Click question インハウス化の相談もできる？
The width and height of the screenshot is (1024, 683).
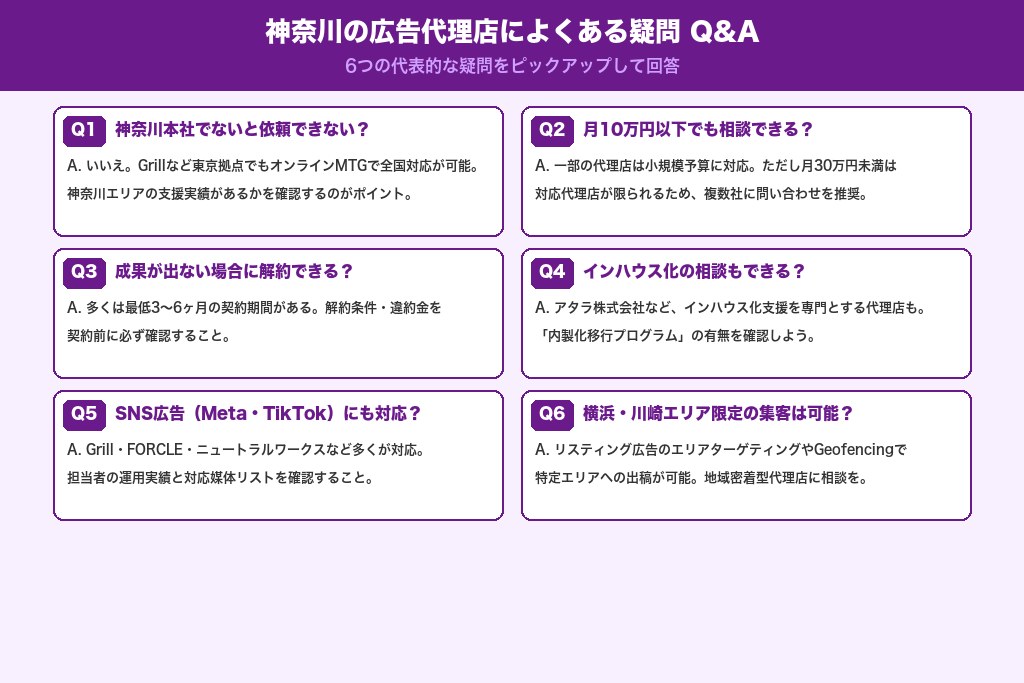pyautogui.click(x=694, y=271)
